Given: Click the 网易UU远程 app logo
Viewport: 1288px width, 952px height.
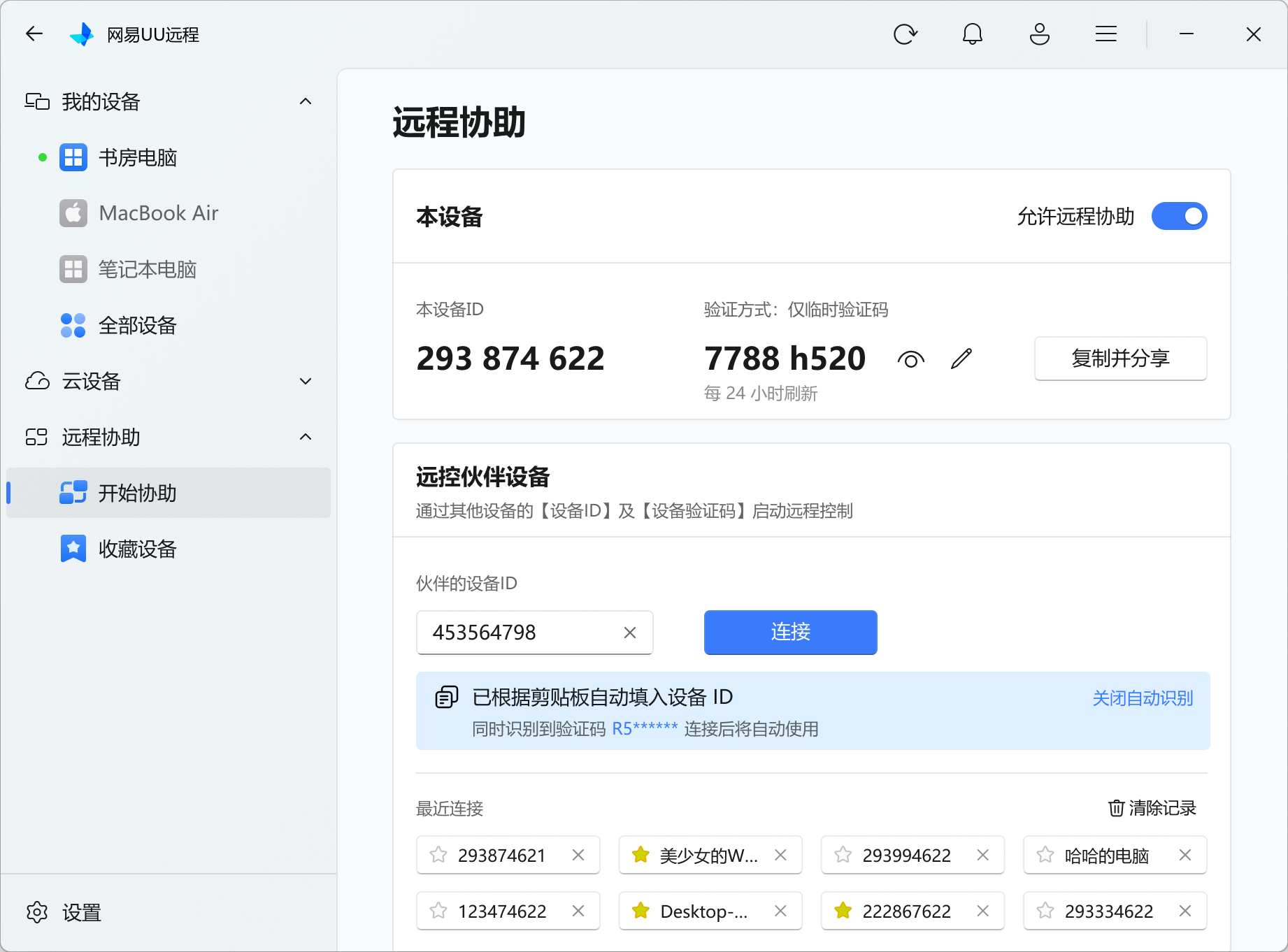Looking at the screenshot, I should pyautogui.click(x=82, y=34).
